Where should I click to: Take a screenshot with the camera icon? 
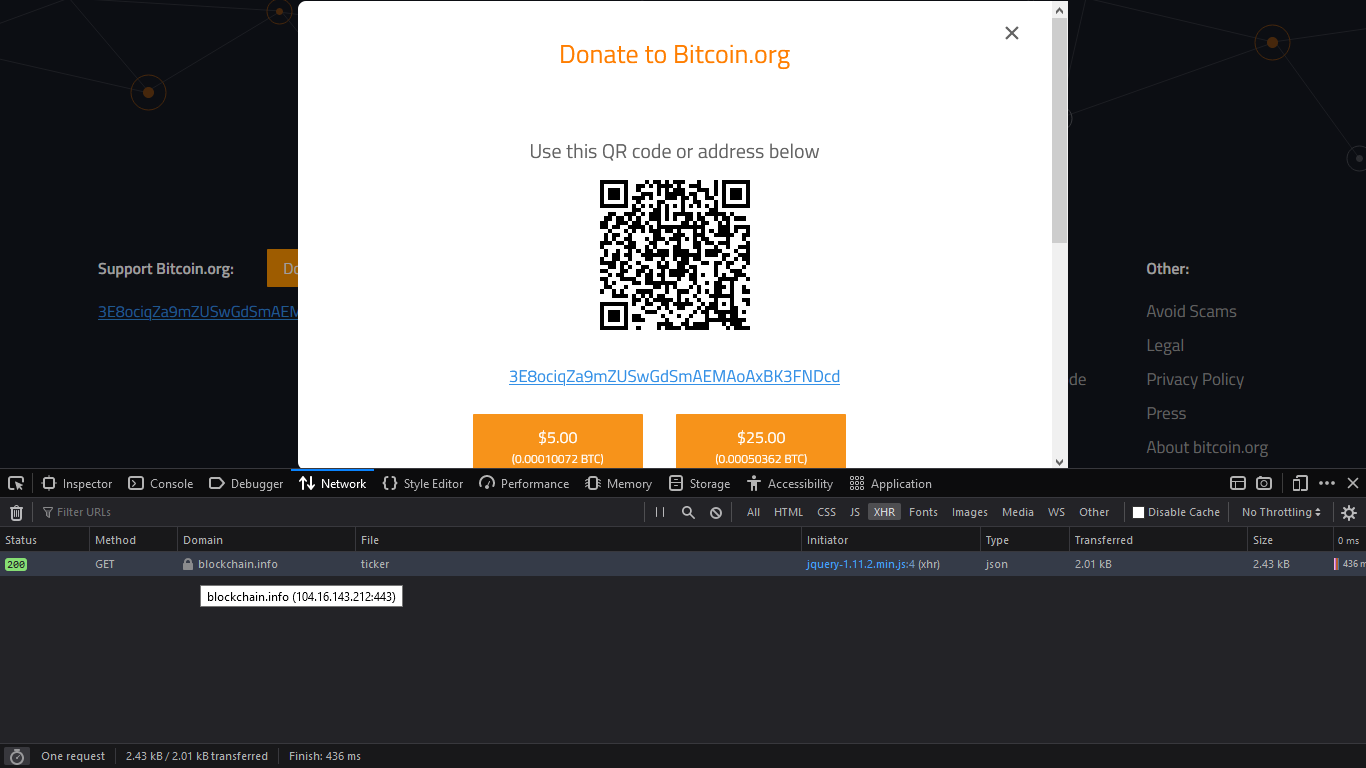1264,483
